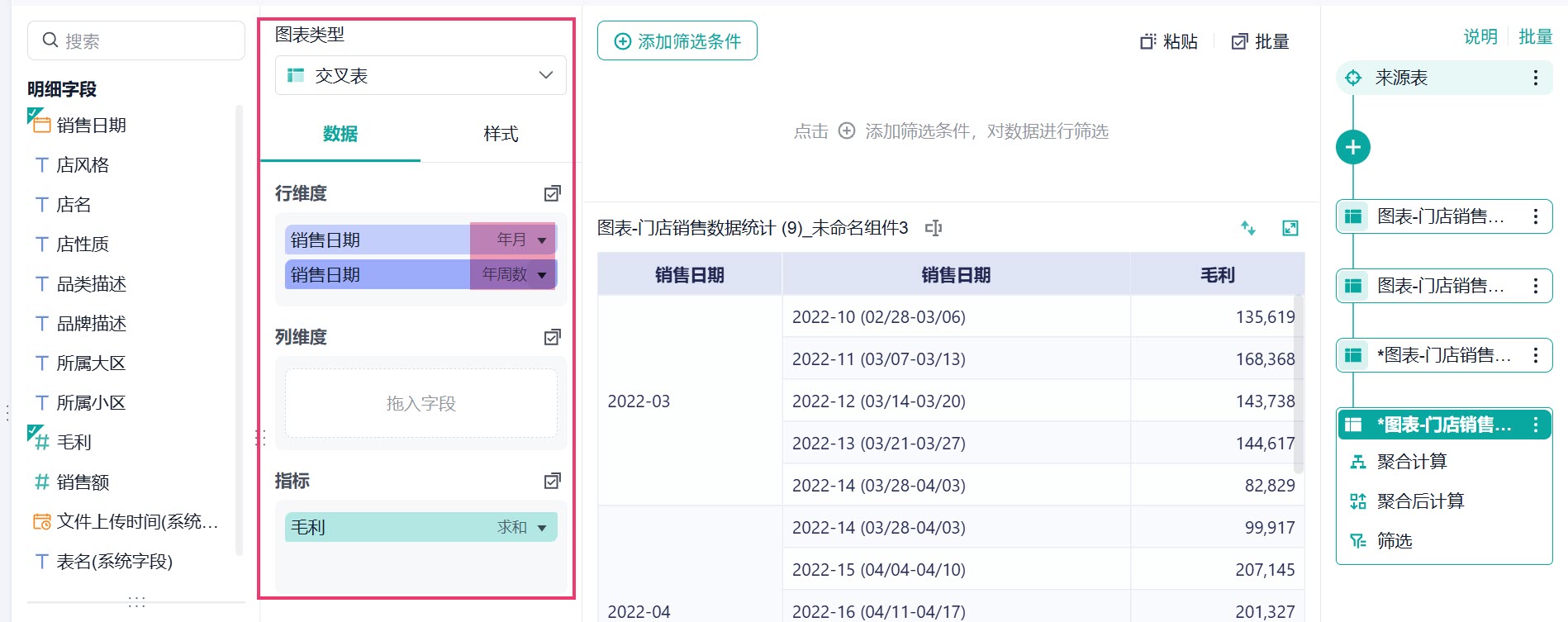
Task: Click the 毛利 column header
Action: [1218, 275]
